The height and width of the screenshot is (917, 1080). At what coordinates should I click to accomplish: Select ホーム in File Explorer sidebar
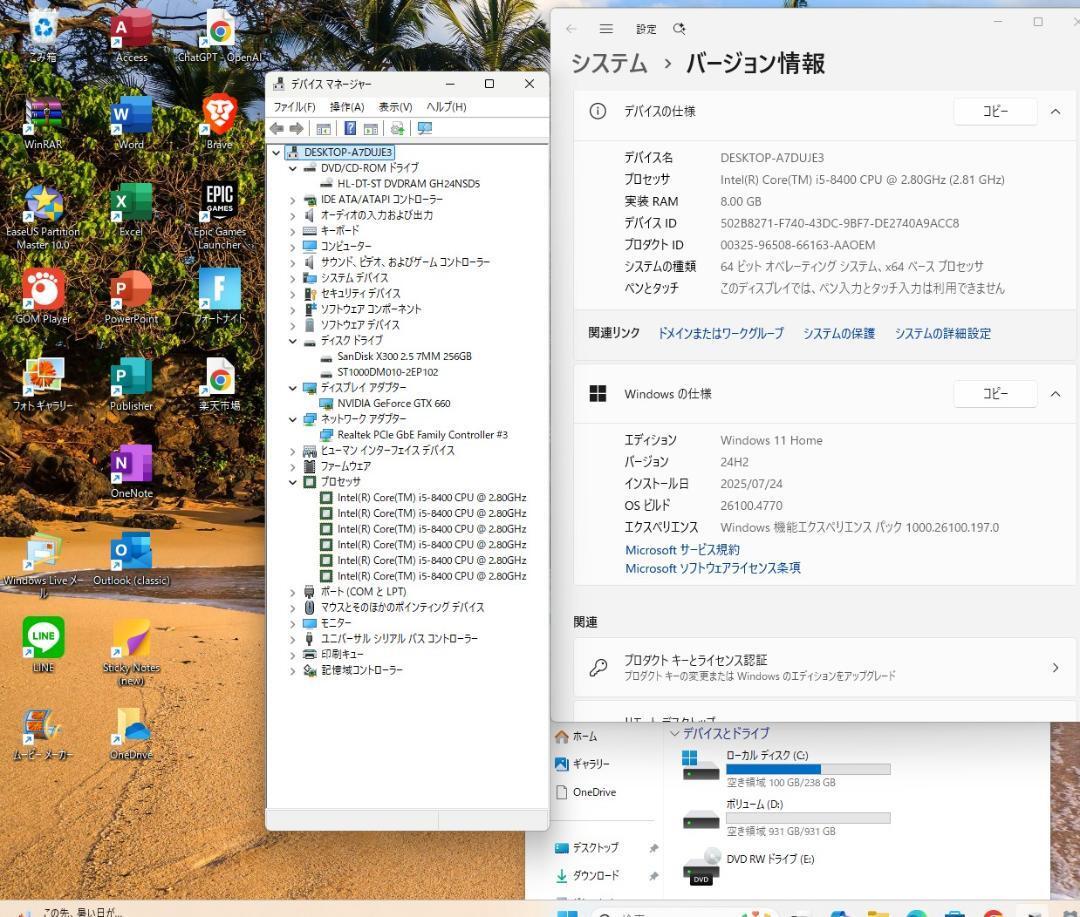pos(577,736)
